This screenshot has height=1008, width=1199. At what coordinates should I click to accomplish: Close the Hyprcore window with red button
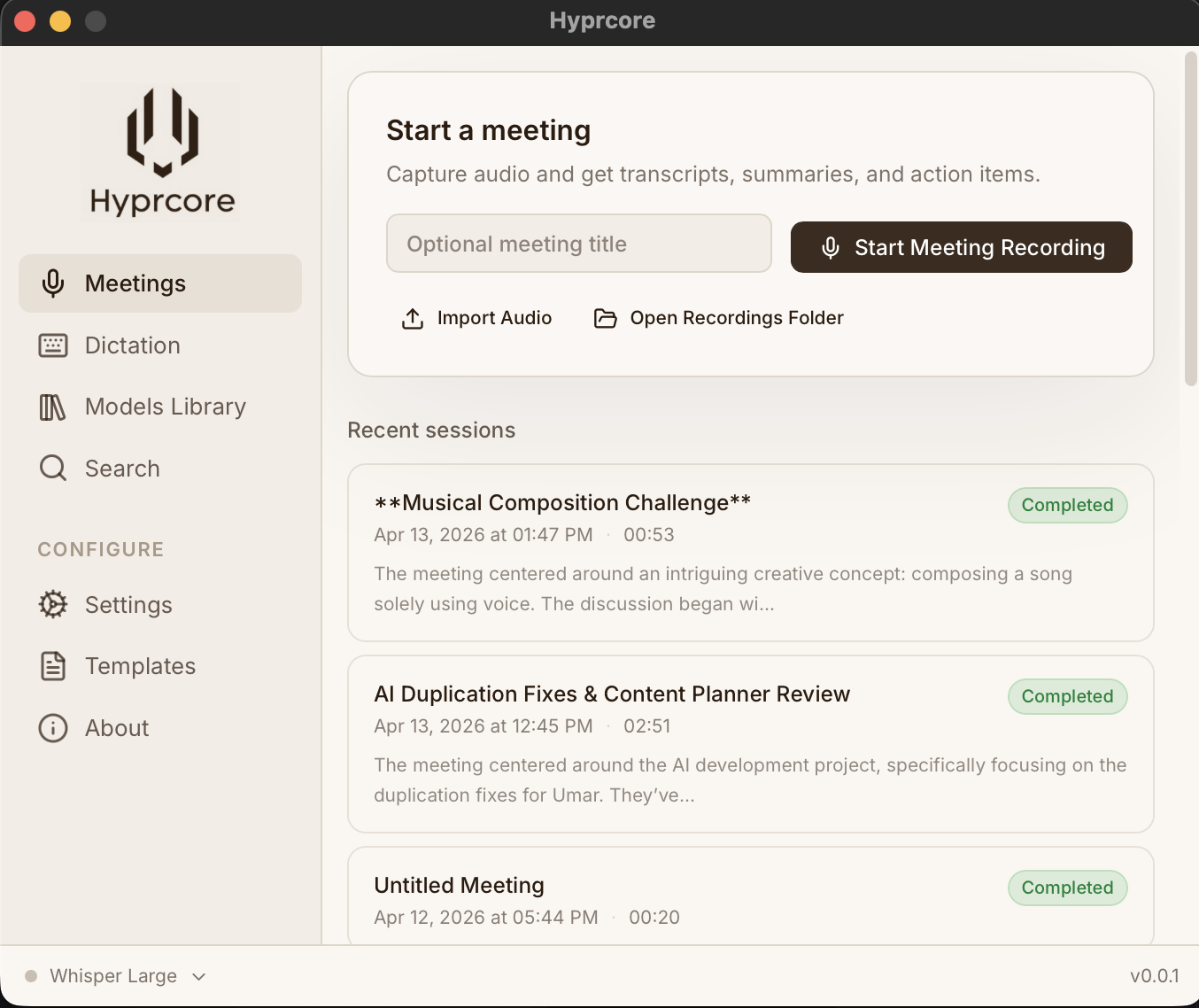(25, 20)
